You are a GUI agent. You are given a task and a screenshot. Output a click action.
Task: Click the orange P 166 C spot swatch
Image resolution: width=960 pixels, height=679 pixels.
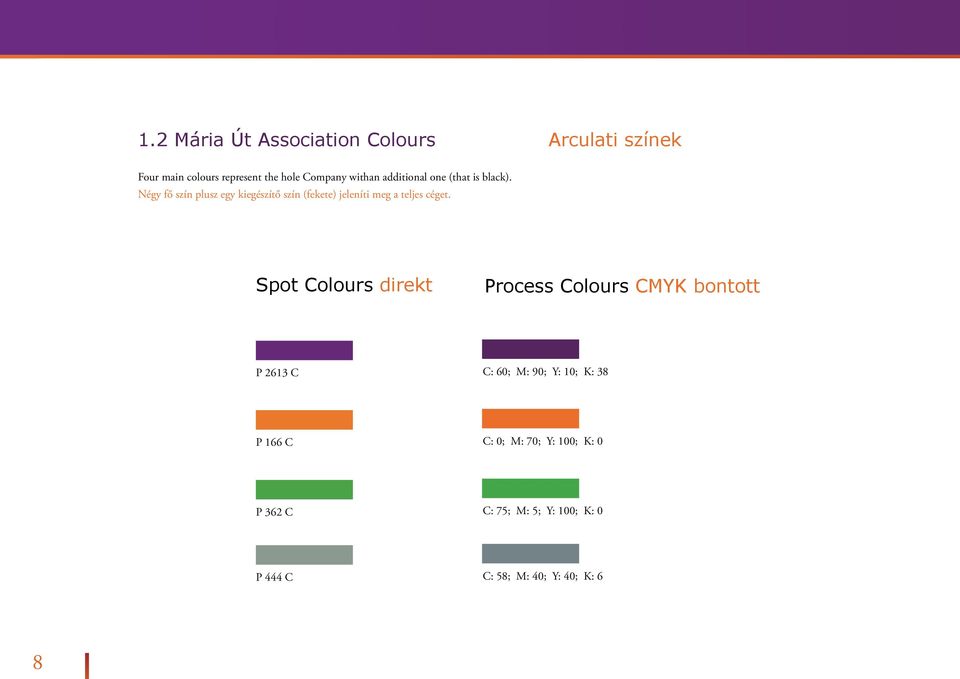304,420
